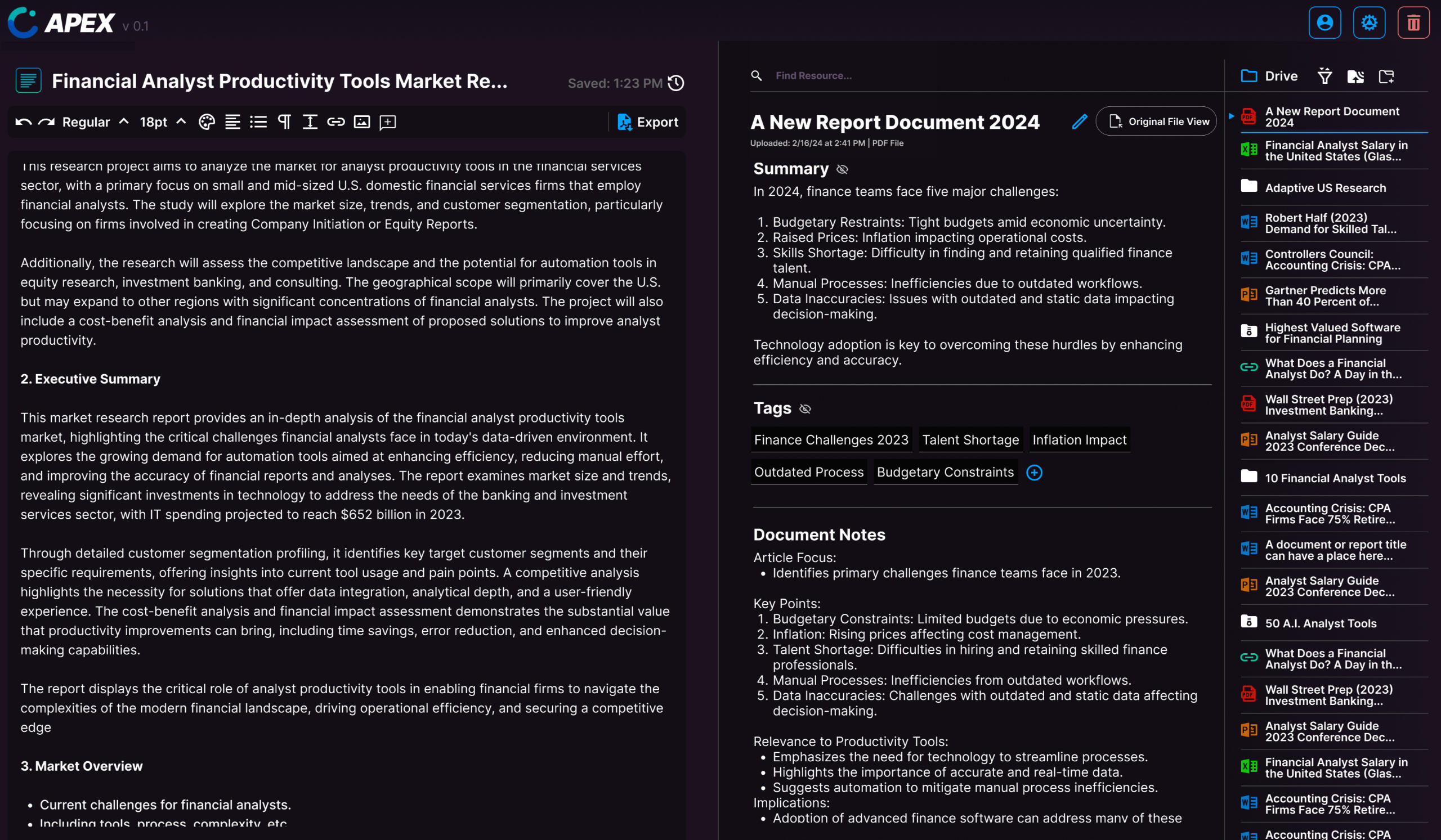Screen dimensions: 1441x840
Task: Undo the last edit
Action: tap(24, 122)
